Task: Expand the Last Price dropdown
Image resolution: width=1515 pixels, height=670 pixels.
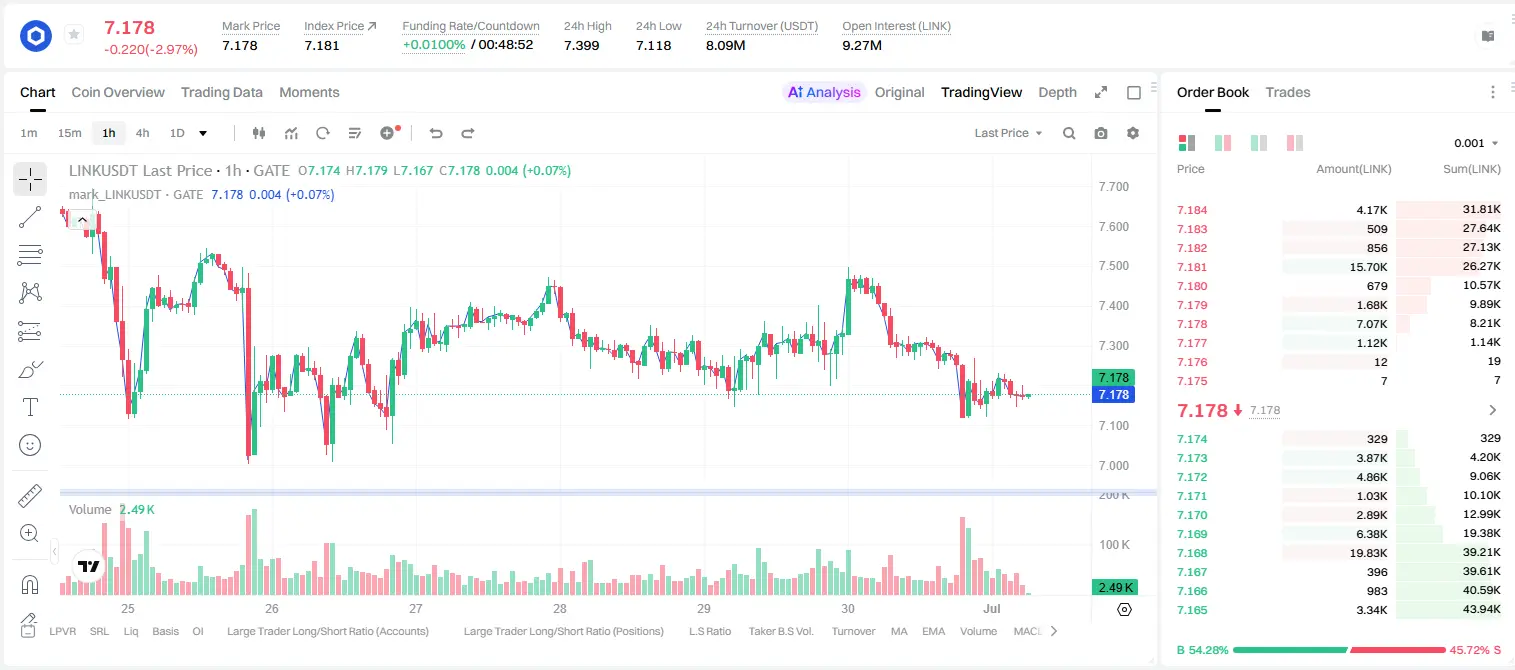Action: coord(1009,133)
